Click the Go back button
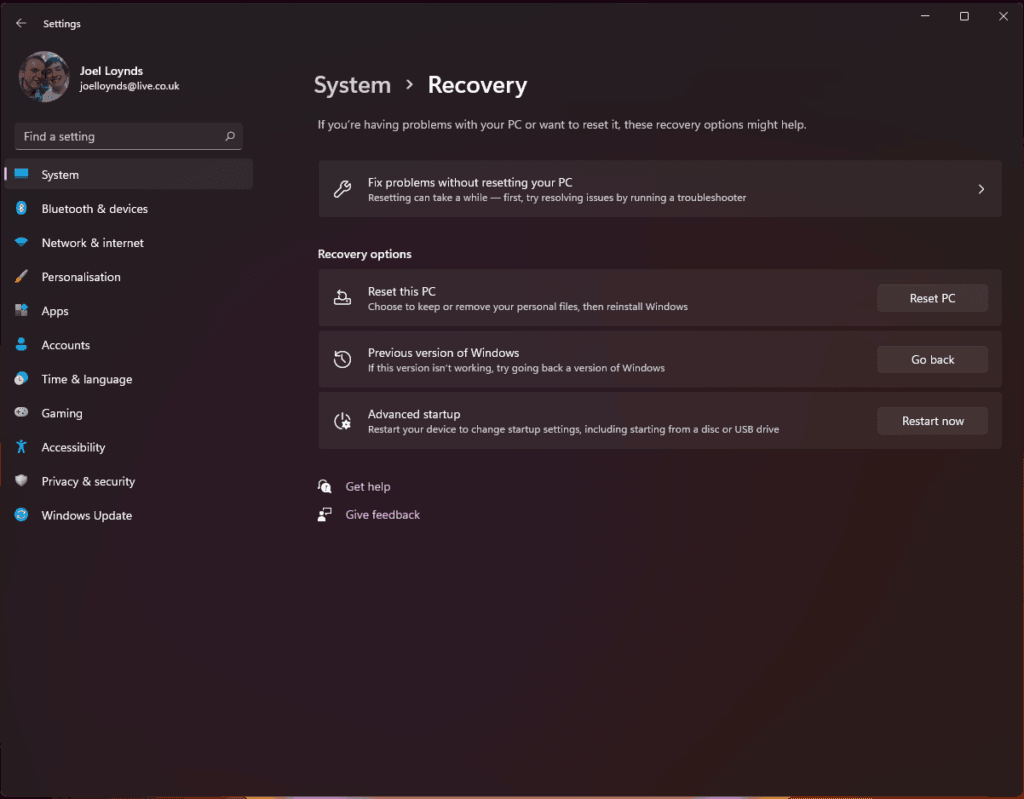The image size is (1024, 799). [x=932, y=359]
